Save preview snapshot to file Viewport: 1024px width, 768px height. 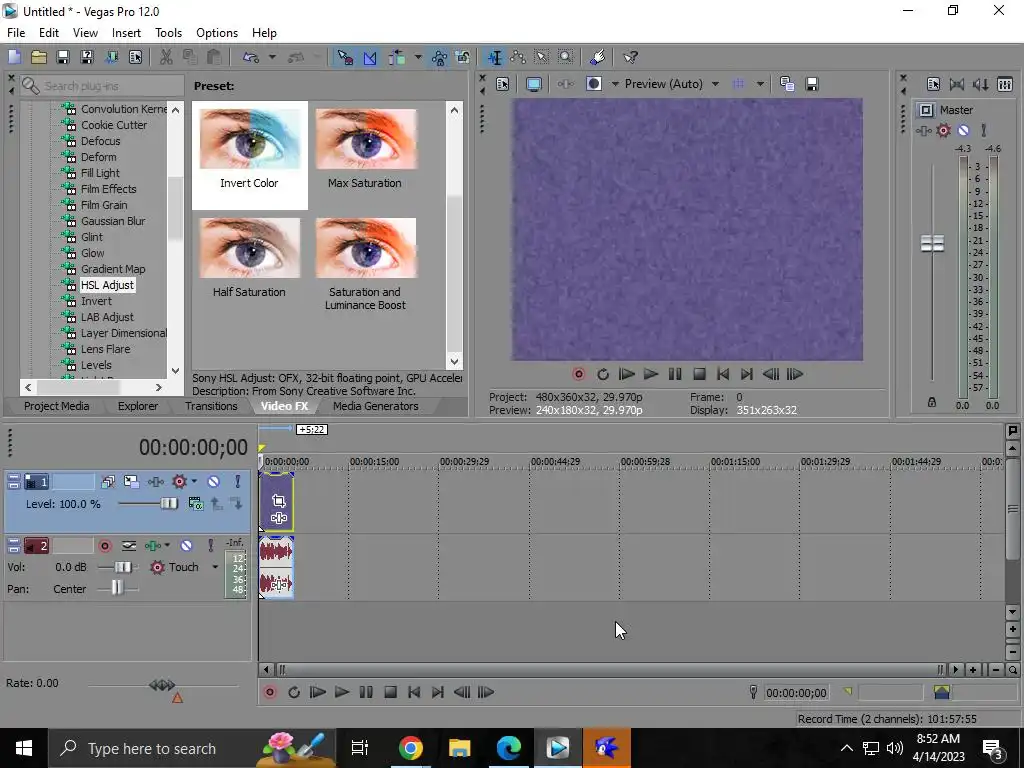(812, 84)
